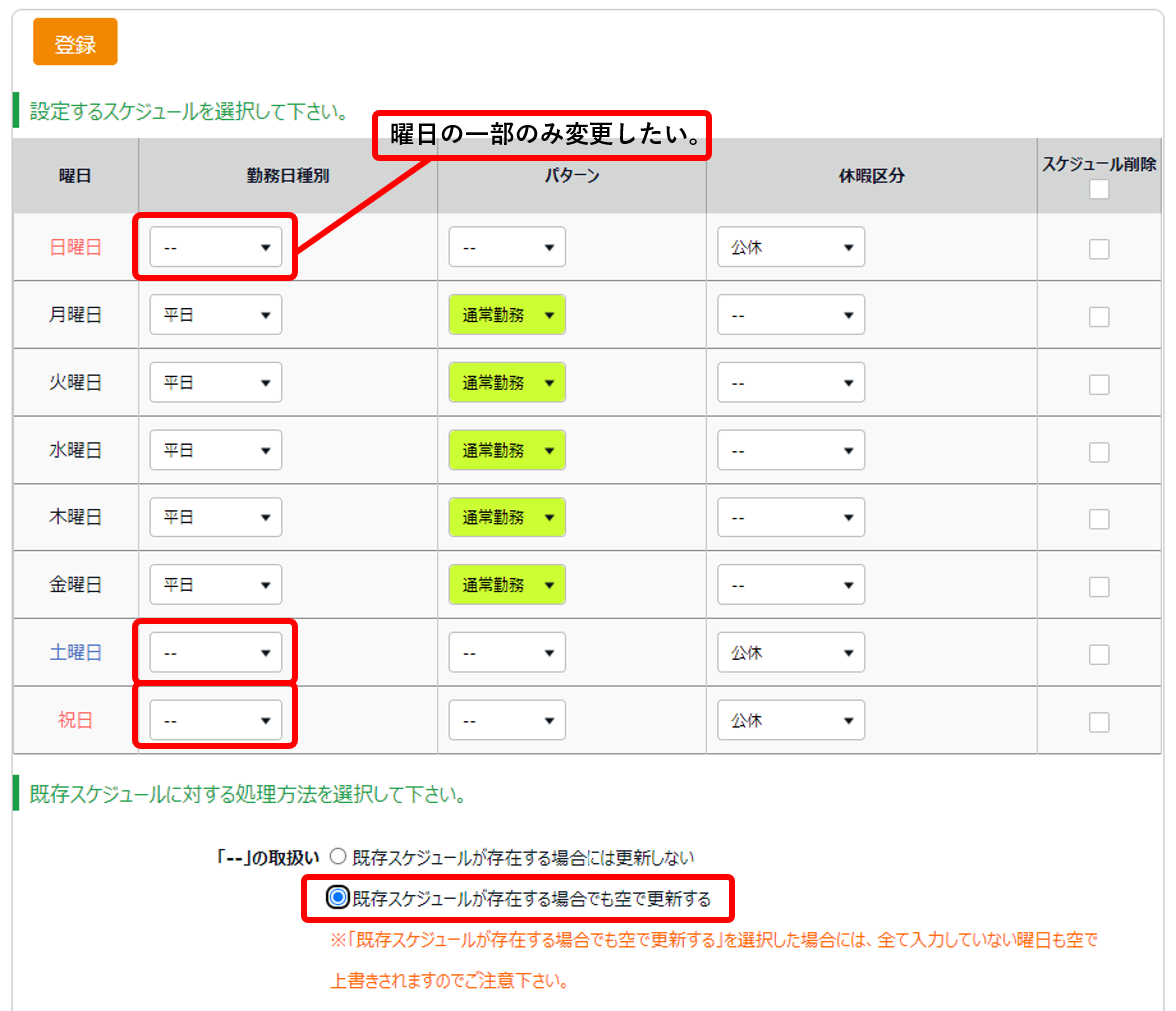Tick the delete checkbox for 日曜日
Viewport: 1176px width, 1011px height.
click(x=1099, y=249)
